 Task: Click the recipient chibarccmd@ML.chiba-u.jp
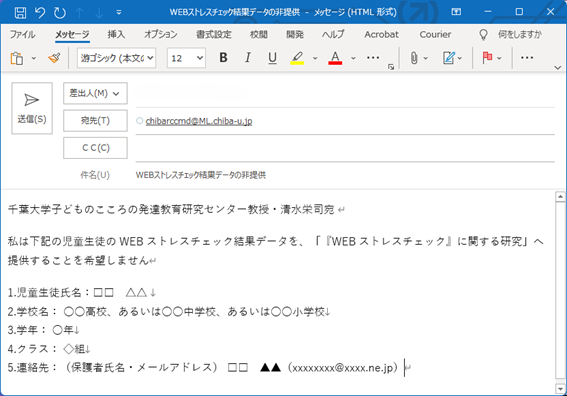tap(199, 121)
